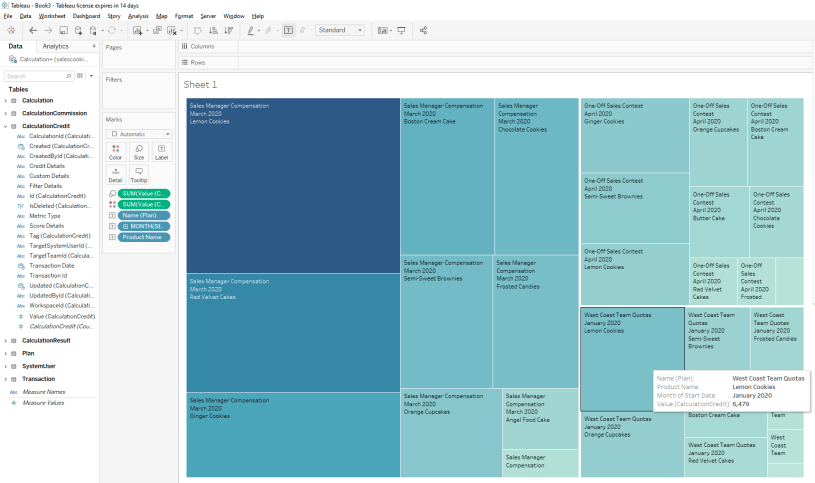
Task: Open the Standard fit dropdown
Action: coord(340,31)
